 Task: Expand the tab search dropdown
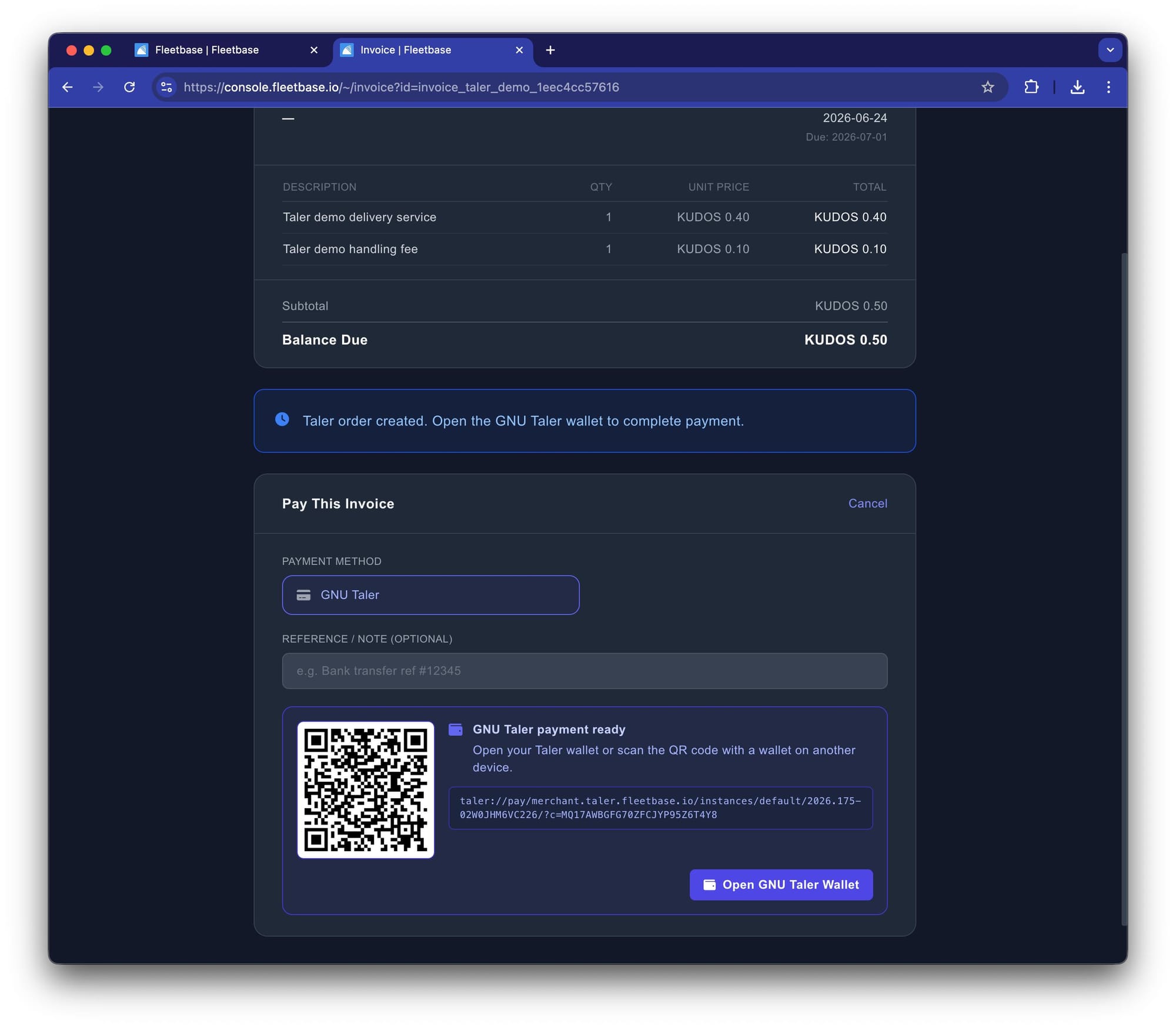tap(1110, 50)
